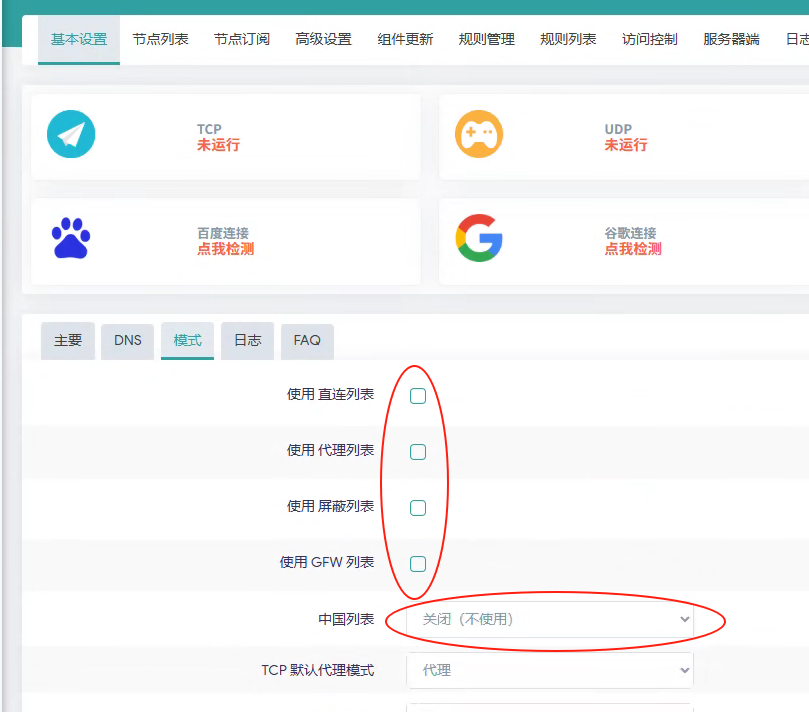Select the 规则管理 tab

click(486, 40)
